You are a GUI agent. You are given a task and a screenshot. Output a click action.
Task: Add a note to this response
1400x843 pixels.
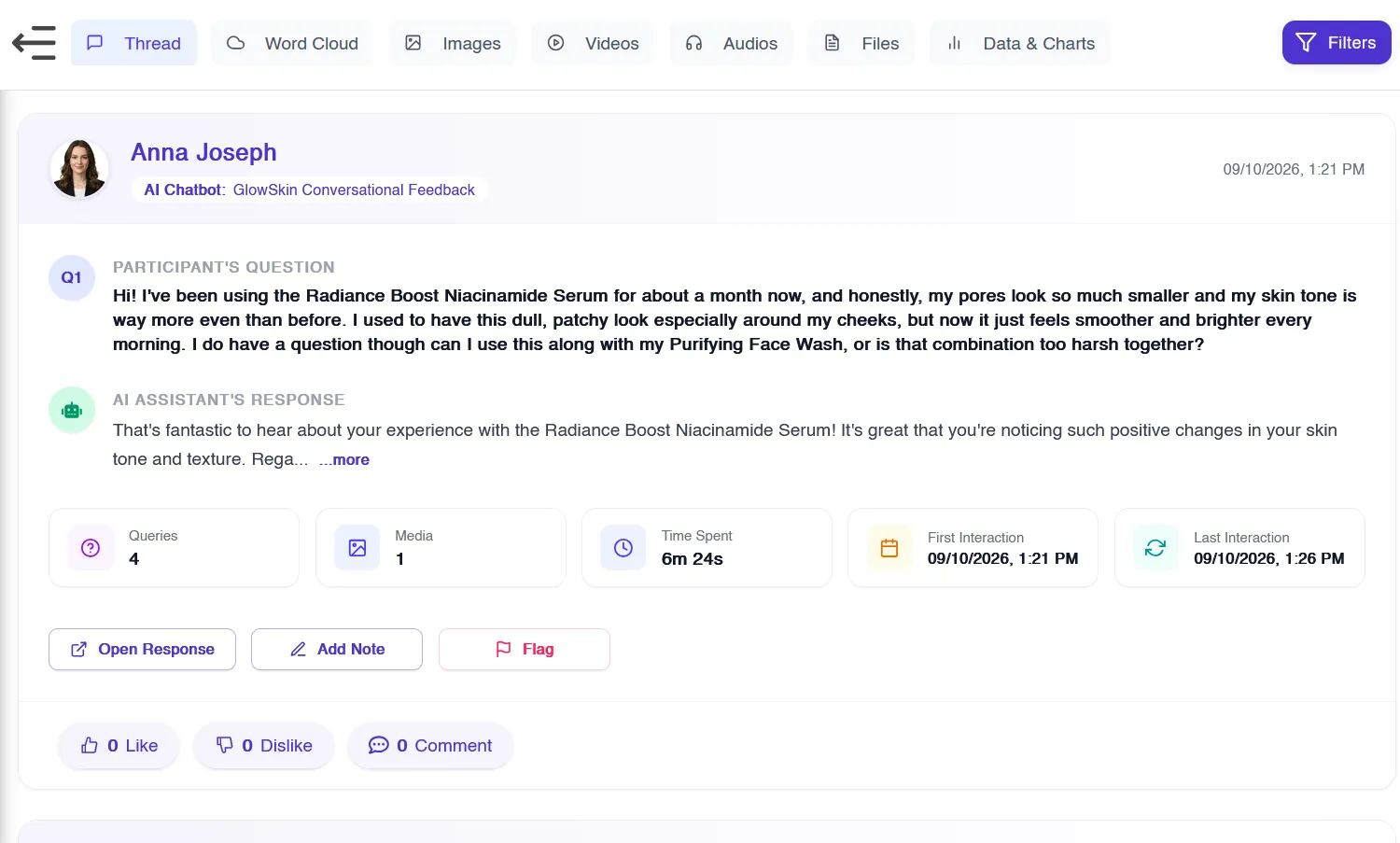(337, 649)
